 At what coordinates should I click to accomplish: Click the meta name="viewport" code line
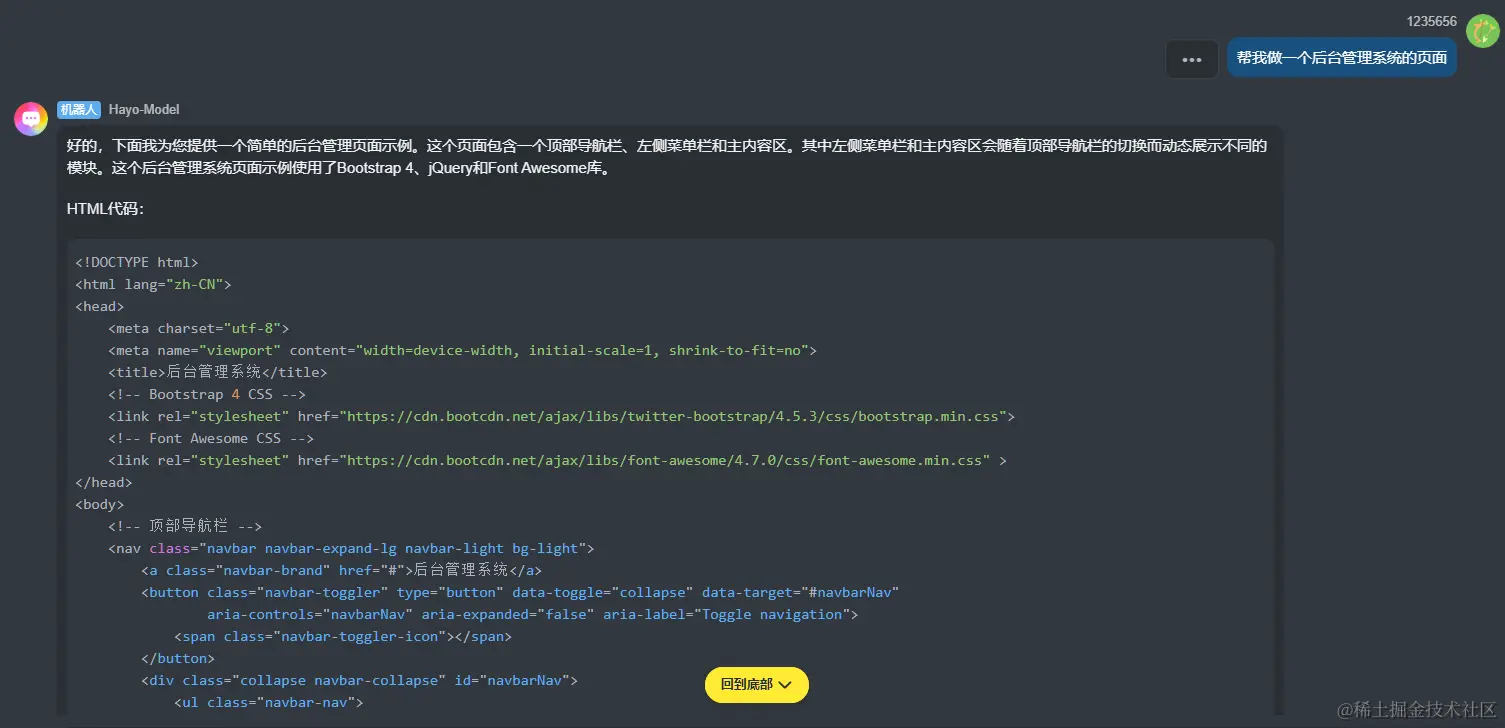pyautogui.click(x=463, y=350)
